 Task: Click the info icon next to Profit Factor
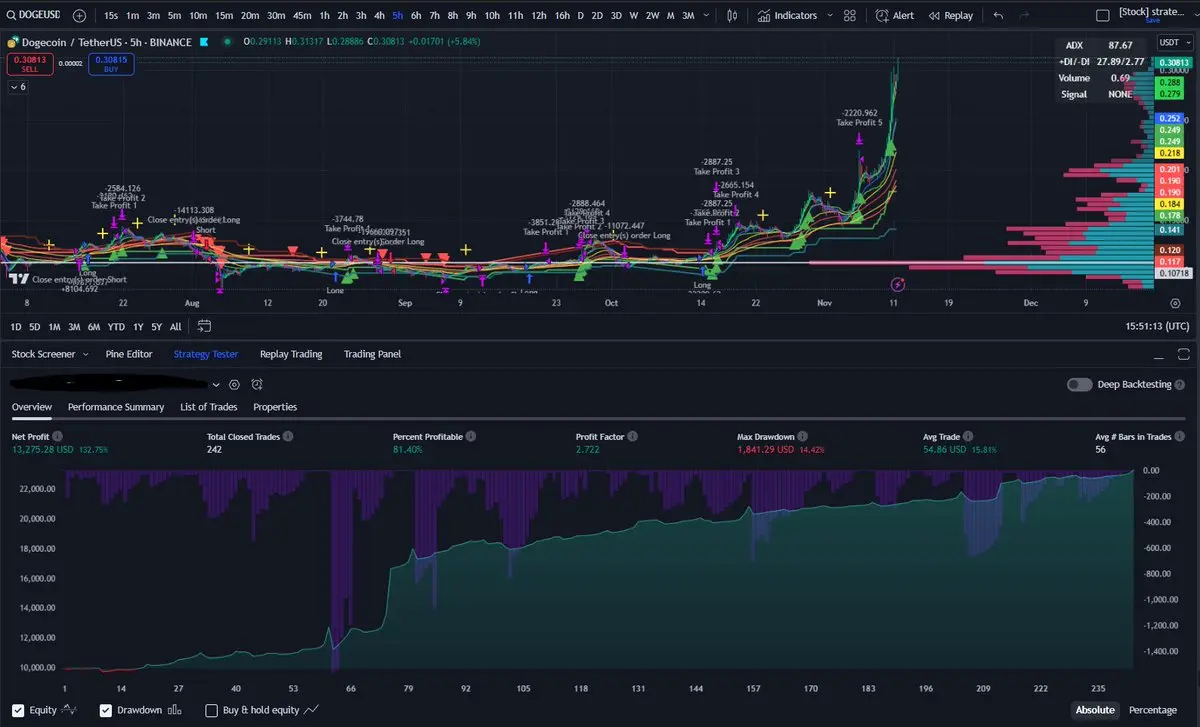pyautogui.click(x=632, y=437)
